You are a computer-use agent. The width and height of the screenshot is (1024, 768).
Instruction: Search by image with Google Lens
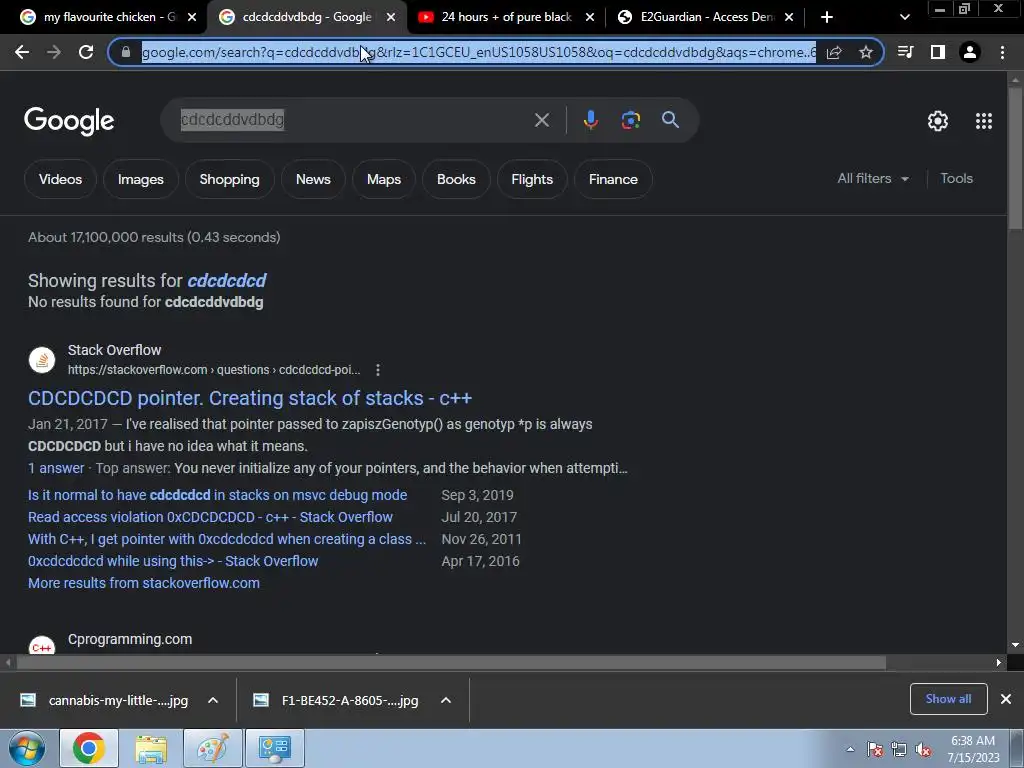click(630, 120)
